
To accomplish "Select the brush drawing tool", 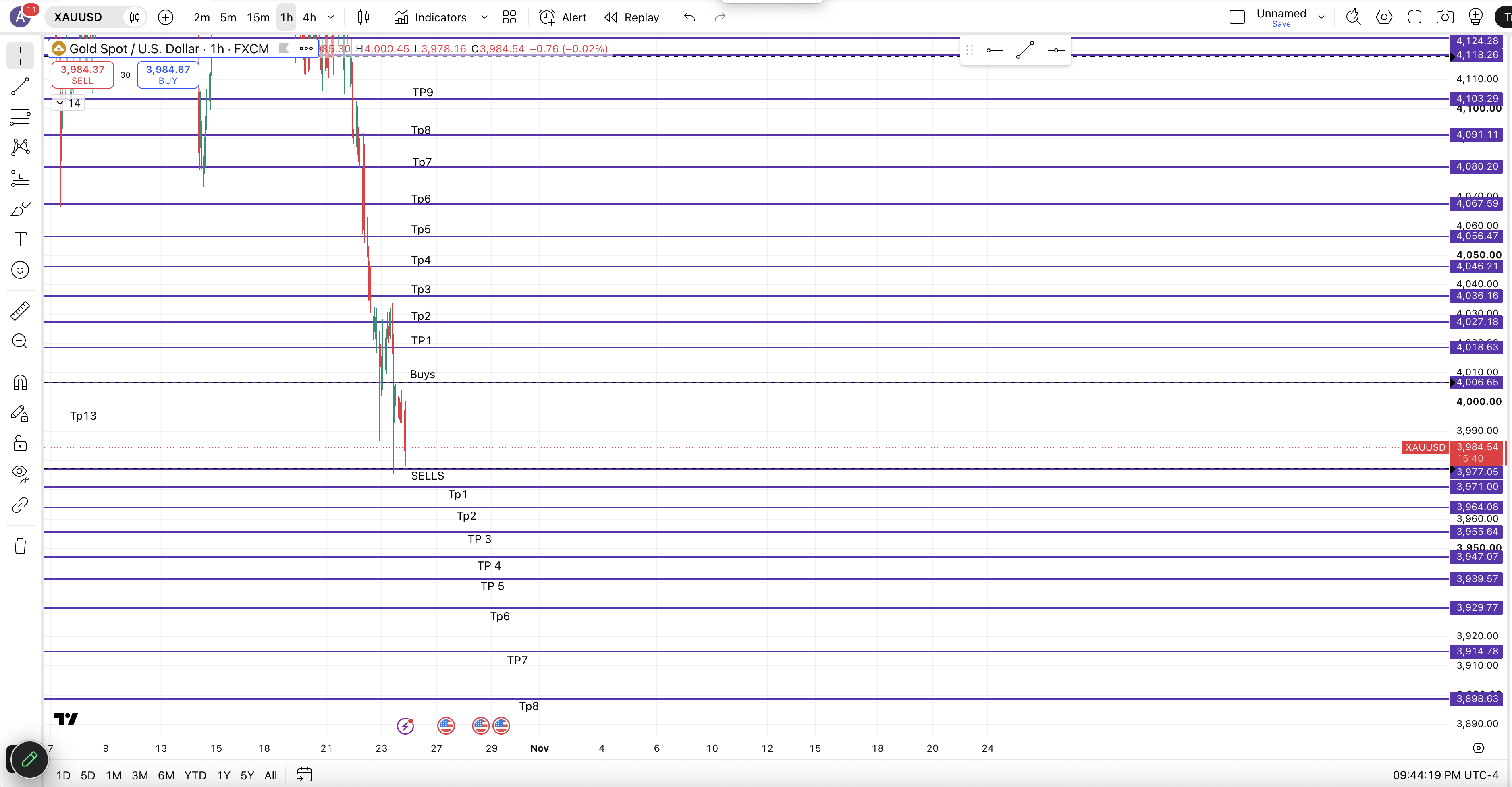I will tap(20, 209).
